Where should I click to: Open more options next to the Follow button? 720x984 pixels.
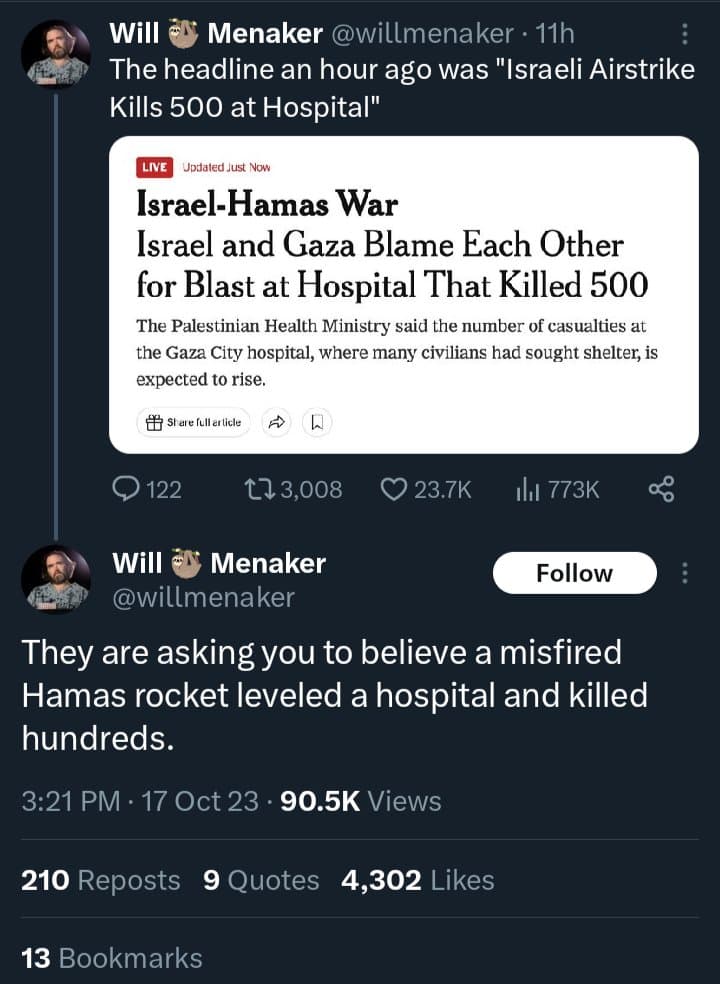(685, 573)
